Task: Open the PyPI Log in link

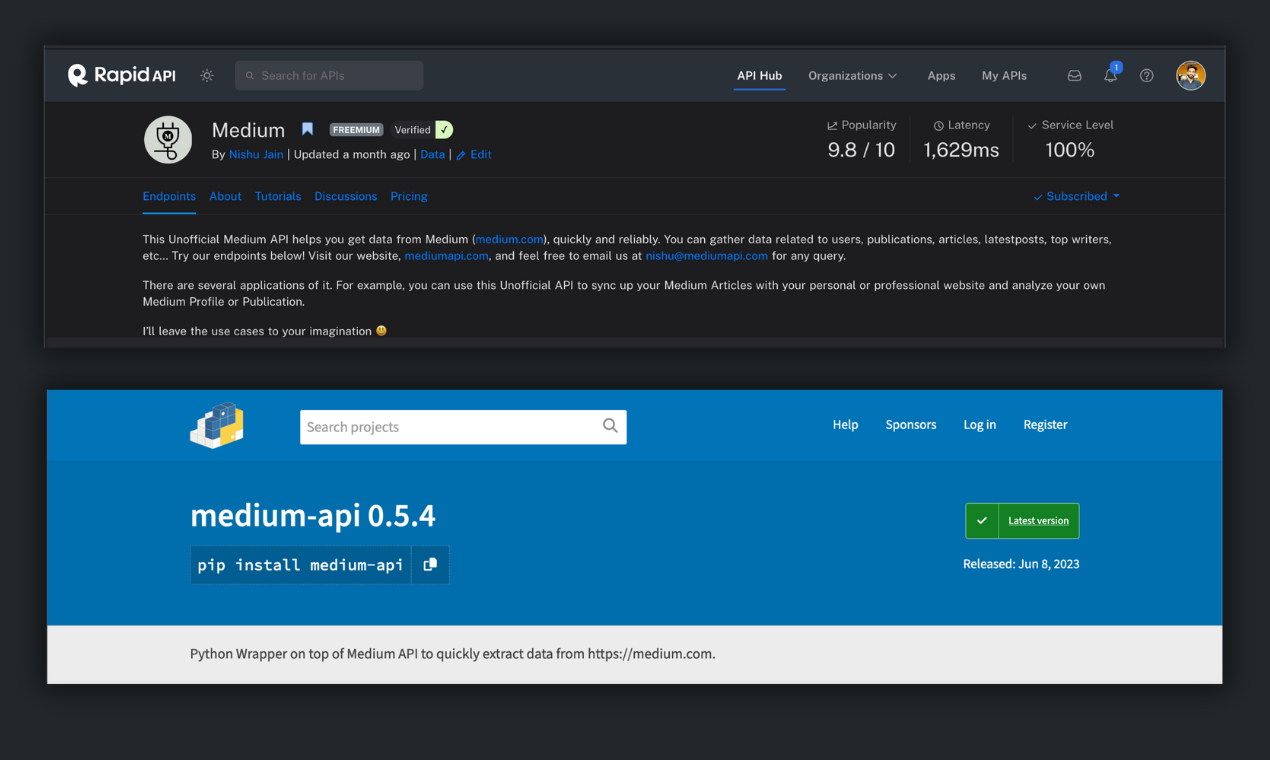Action: click(979, 425)
